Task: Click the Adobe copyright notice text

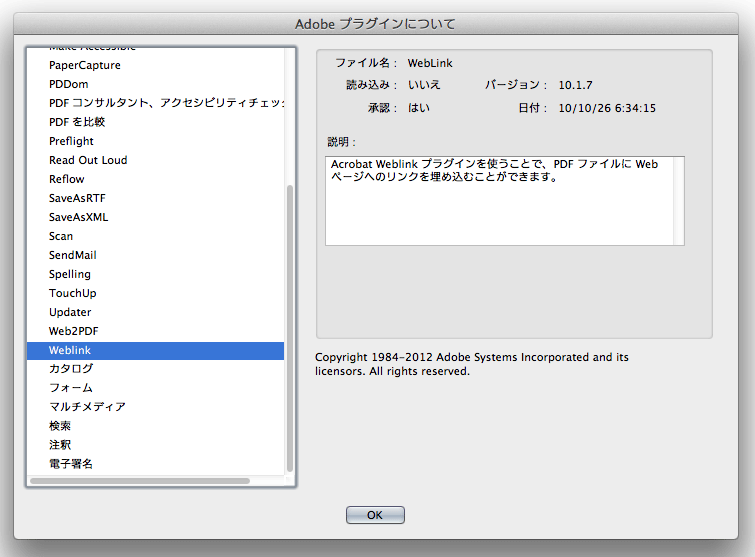Action: pyautogui.click(x=472, y=364)
